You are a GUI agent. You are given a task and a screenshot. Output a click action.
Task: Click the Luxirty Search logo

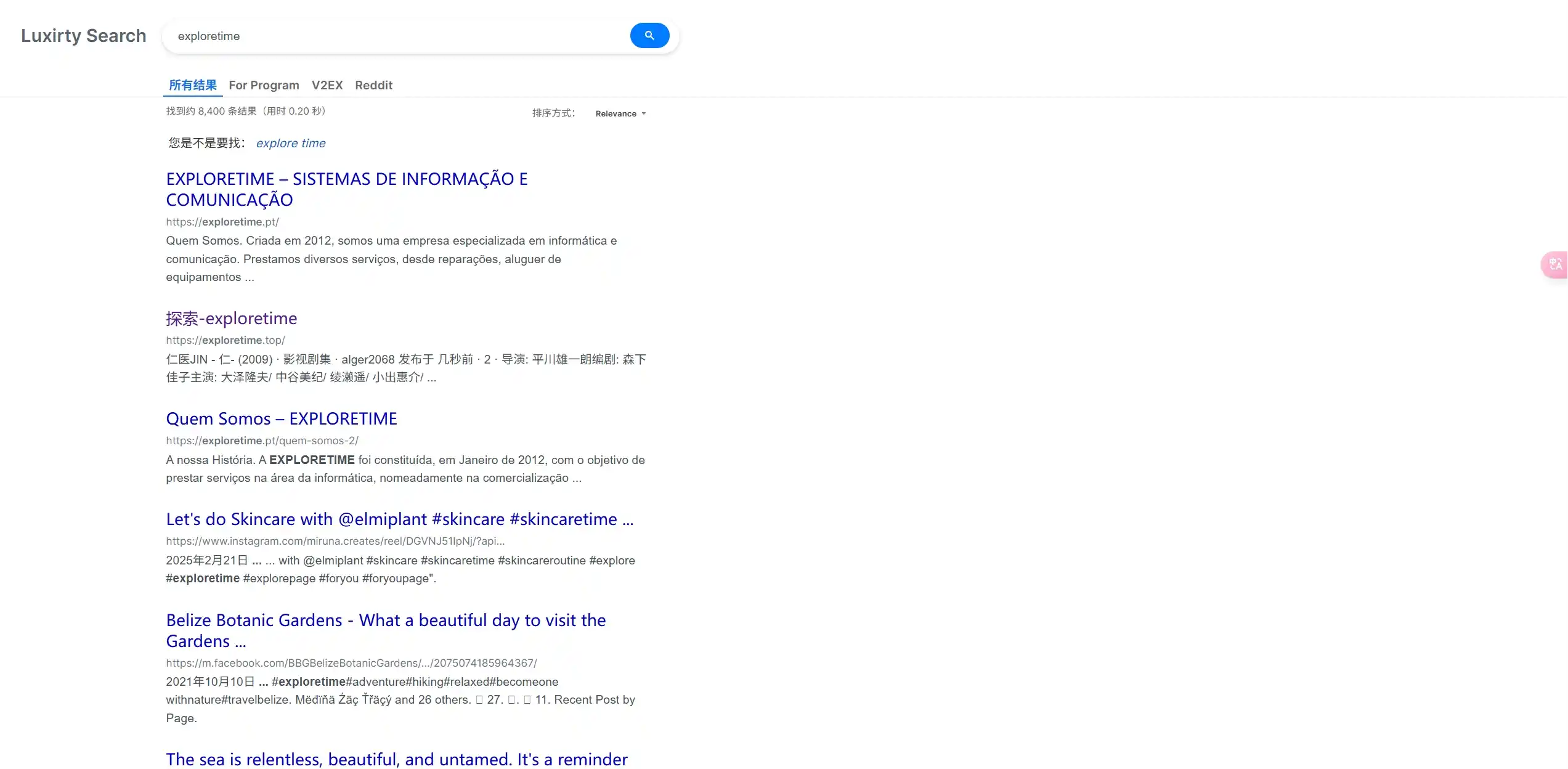pos(84,36)
